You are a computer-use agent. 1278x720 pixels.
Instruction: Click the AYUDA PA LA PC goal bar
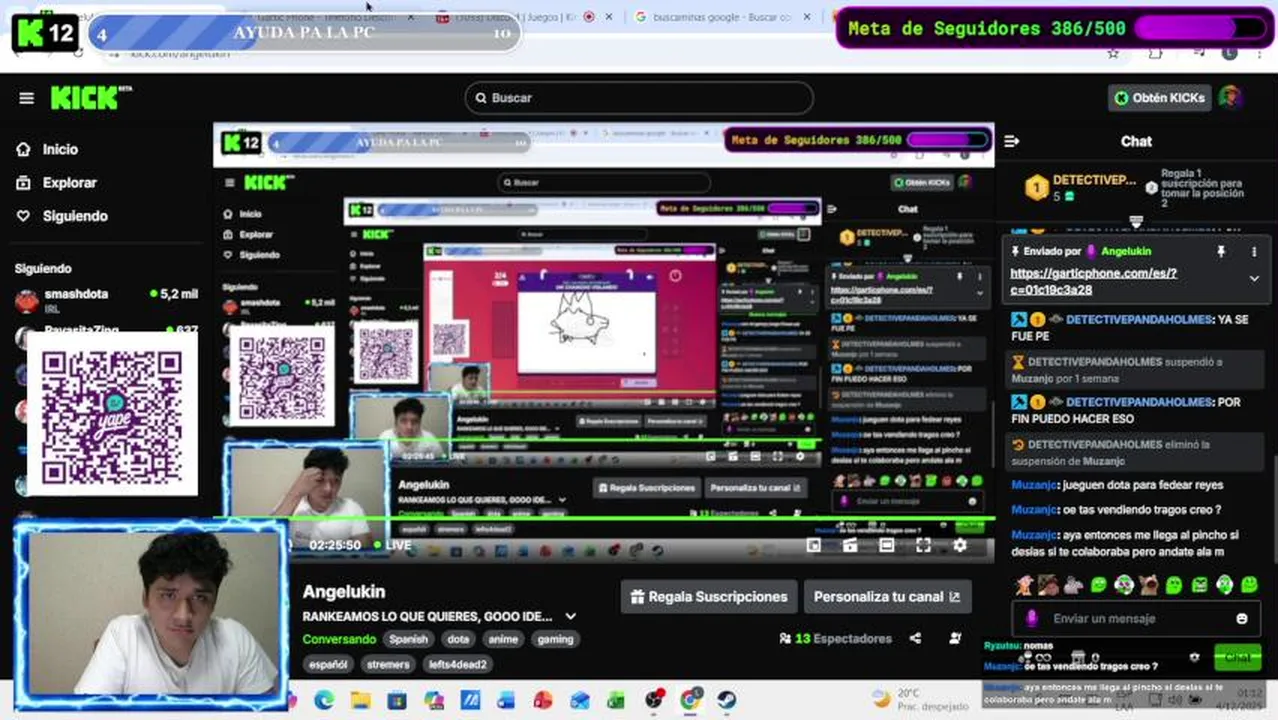tap(305, 33)
